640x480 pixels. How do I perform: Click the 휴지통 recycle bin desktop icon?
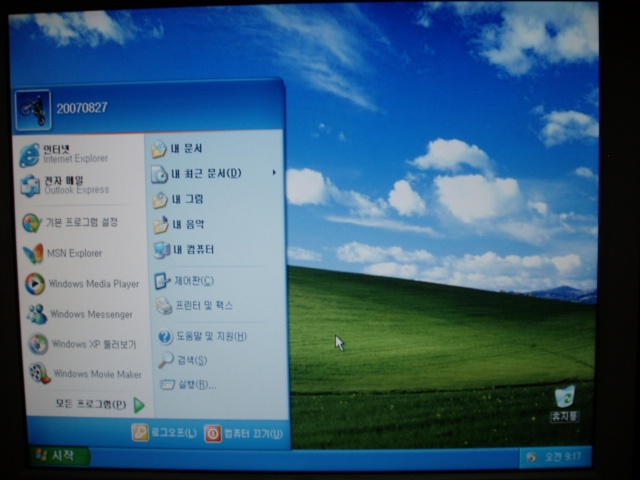tap(565, 396)
